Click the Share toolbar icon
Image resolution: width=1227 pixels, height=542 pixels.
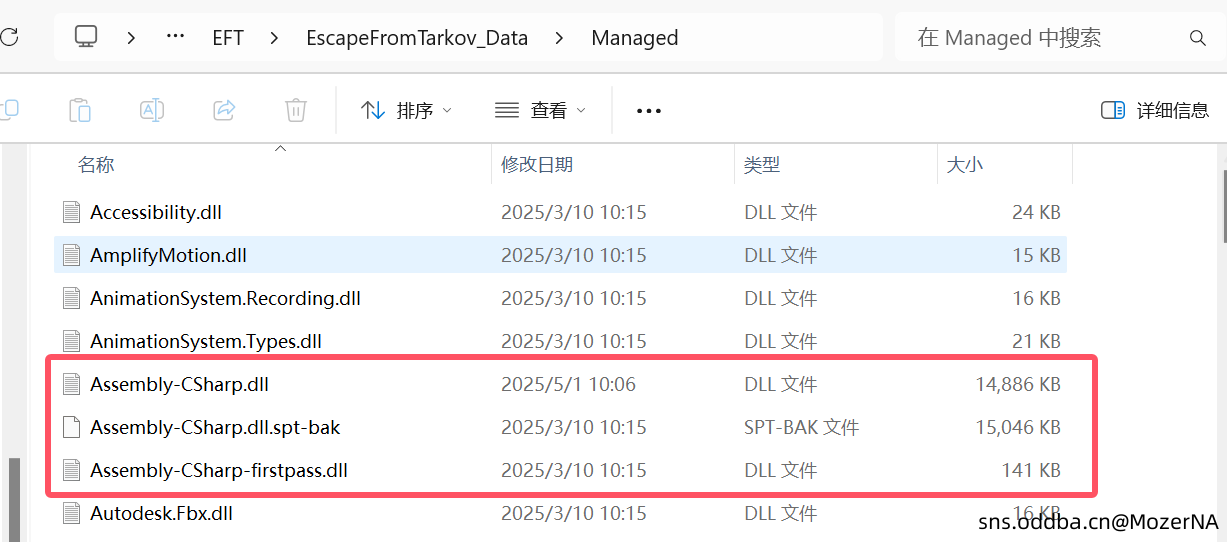point(224,110)
